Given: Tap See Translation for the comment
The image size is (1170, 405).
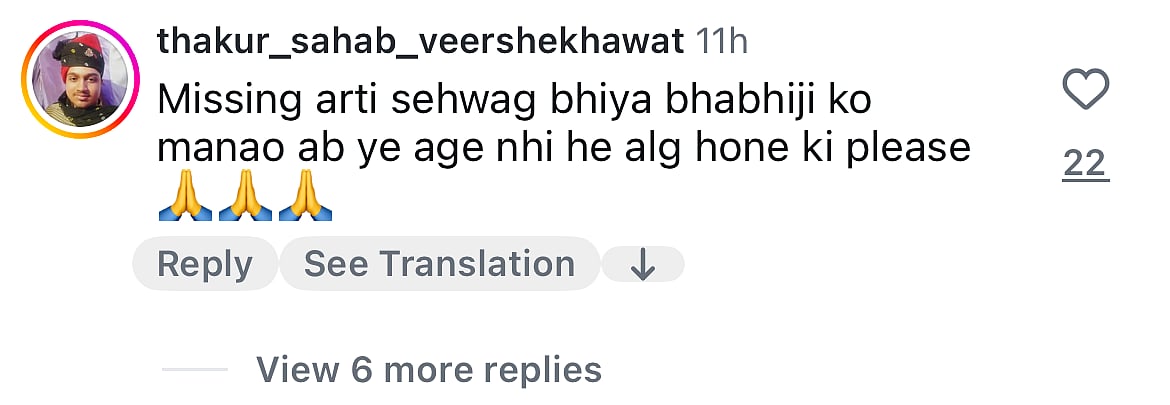Looking at the screenshot, I should coord(439,264).
